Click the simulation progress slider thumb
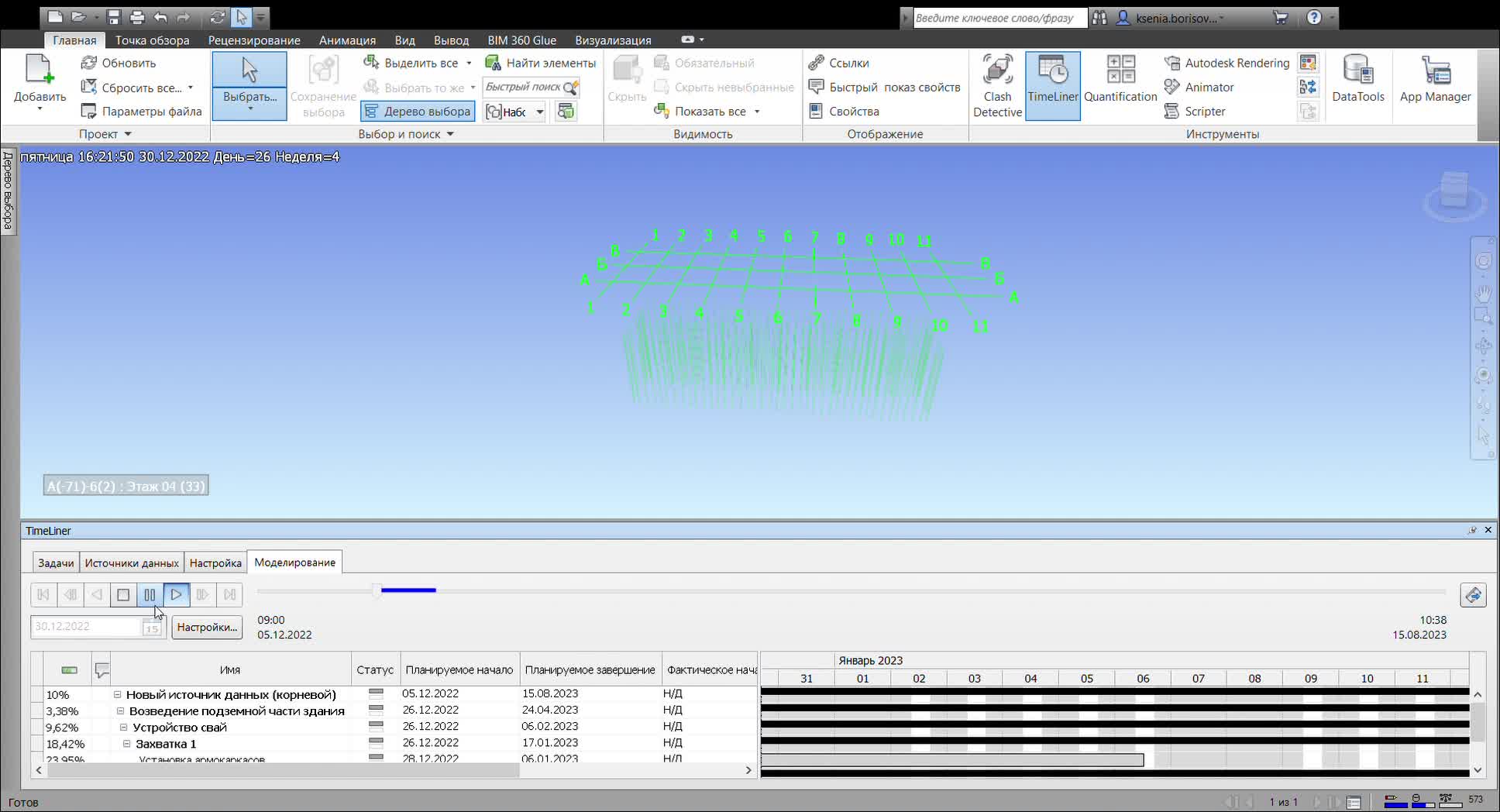The width and height of the screenshot is (1500, 812). pos(377,590)
